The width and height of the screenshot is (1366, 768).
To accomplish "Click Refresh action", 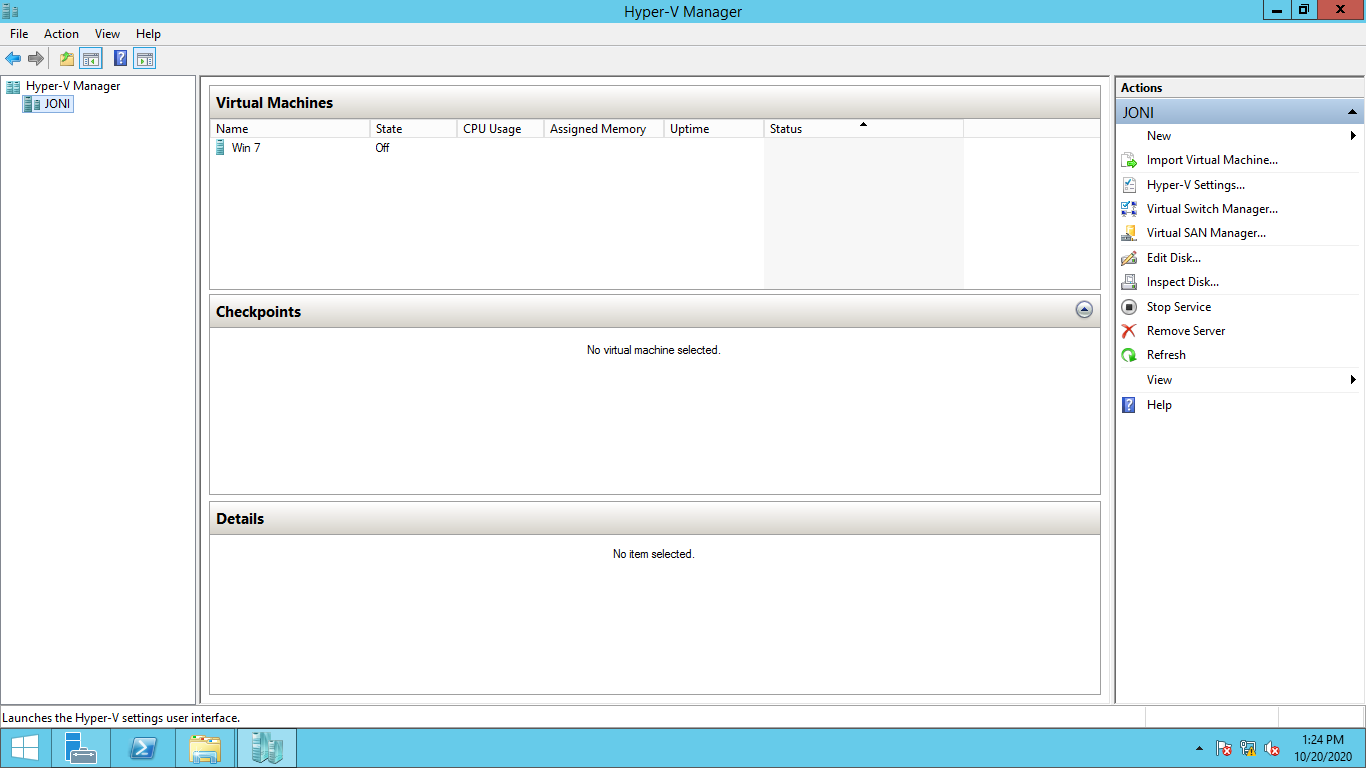I will coord(1166,355).
